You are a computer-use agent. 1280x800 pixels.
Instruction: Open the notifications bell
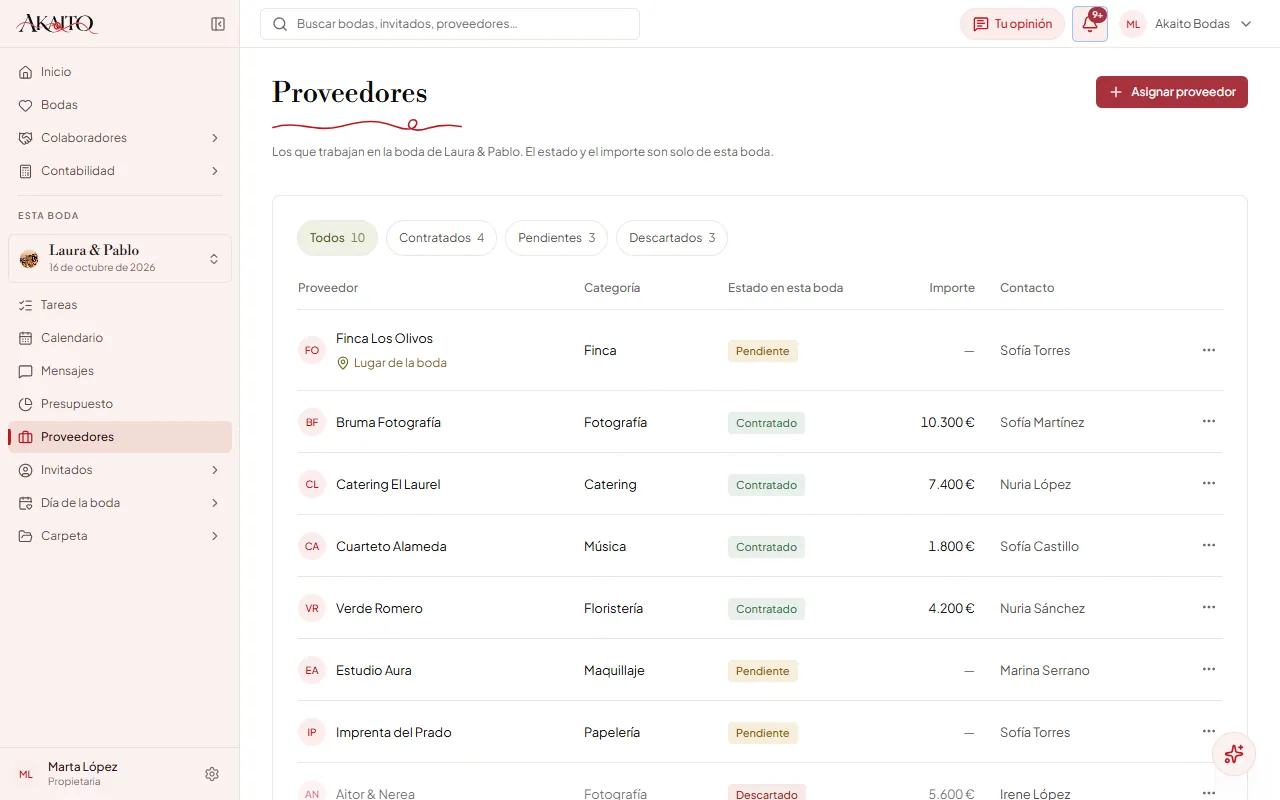(1090, 24)
